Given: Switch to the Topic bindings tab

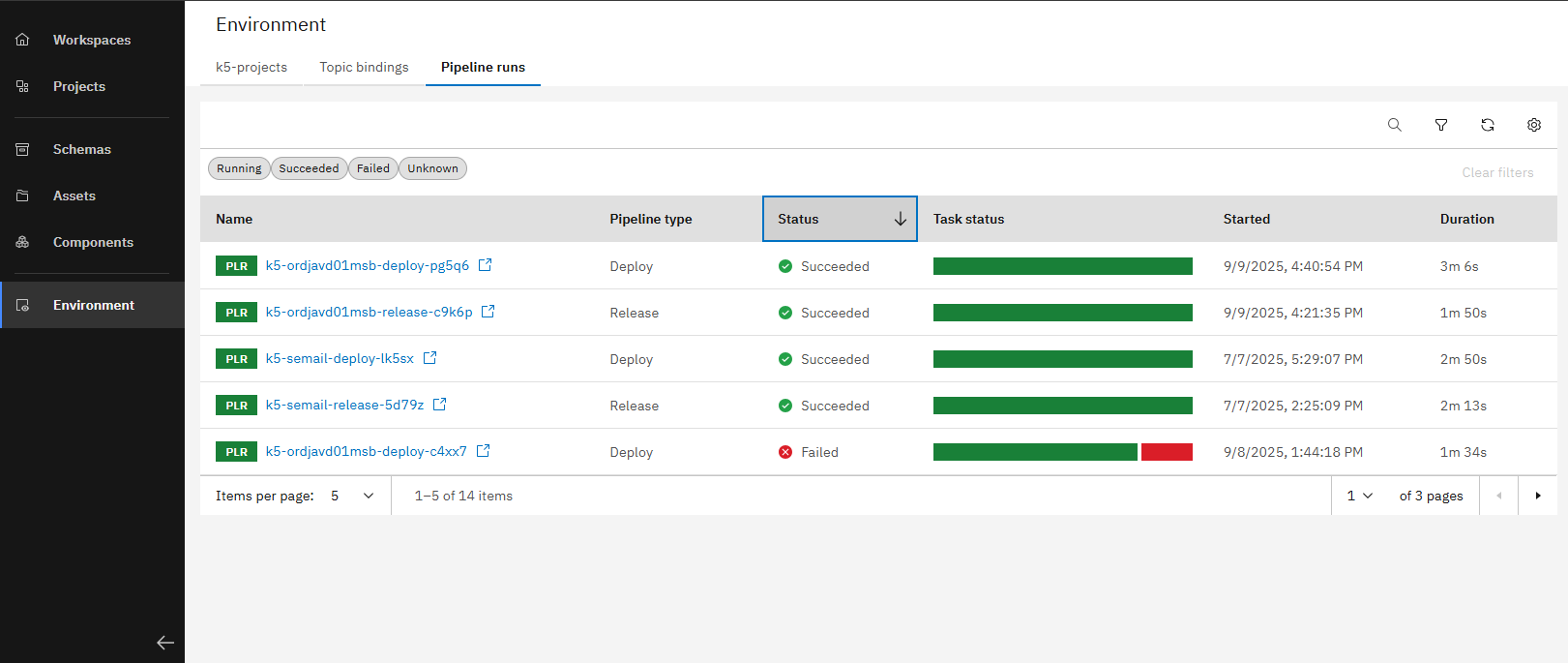Looking at the screenshot, I should [x=364, y=67].
